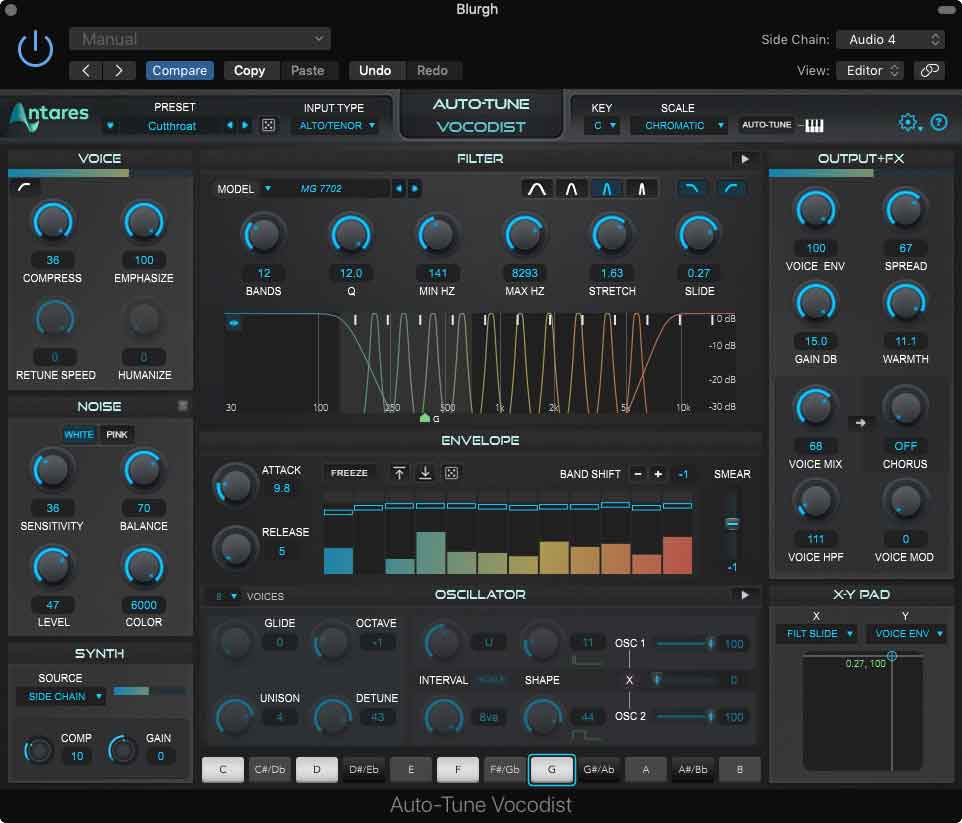This screenshot has width=962, height=823.
Task: Click the envelope import down-arrow icon
Action: [424, 471]
